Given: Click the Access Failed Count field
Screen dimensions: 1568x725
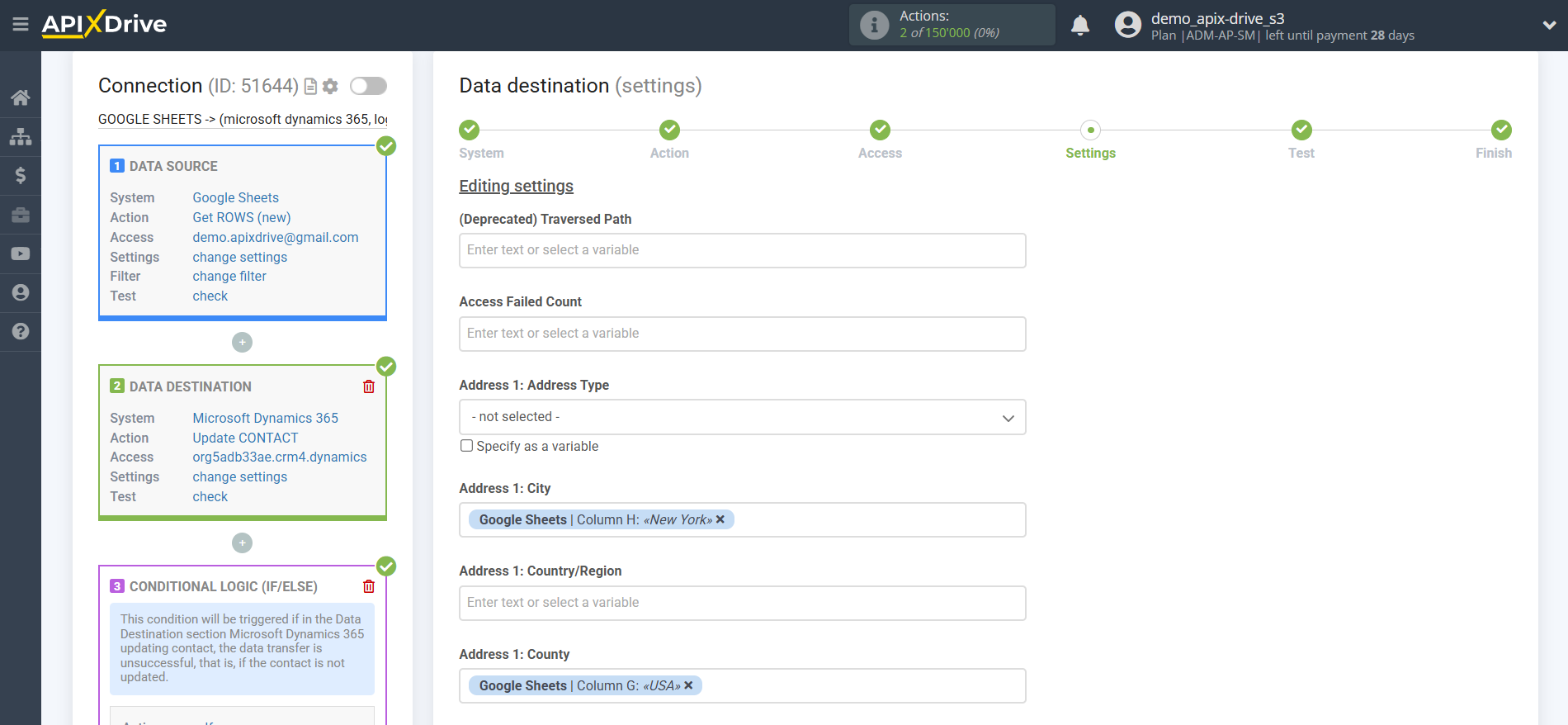Looking at the screenshot, I should tap(742, 334).
